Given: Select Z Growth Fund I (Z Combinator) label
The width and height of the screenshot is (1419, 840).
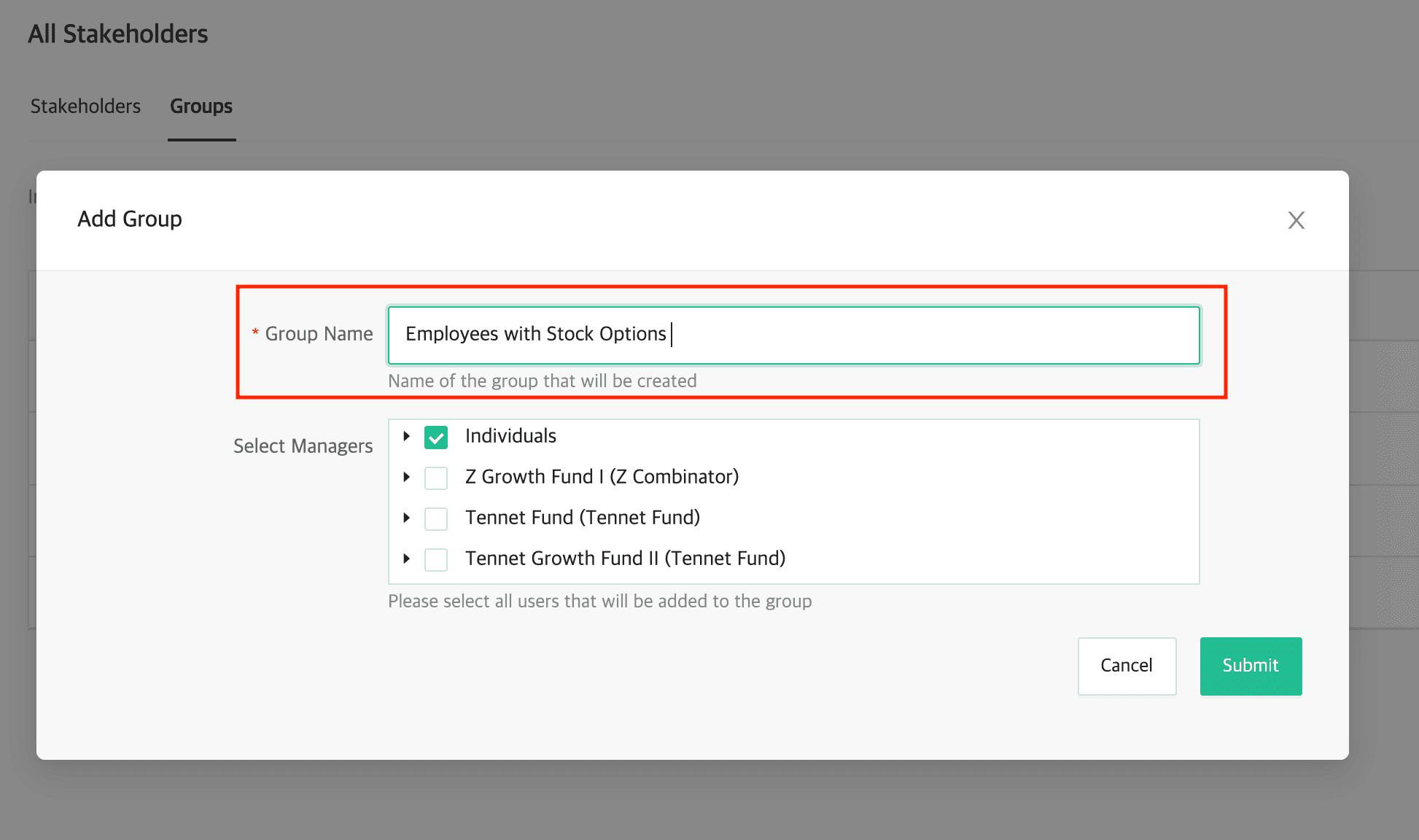Looking at the screenshot, I should (x=602, y=477).
